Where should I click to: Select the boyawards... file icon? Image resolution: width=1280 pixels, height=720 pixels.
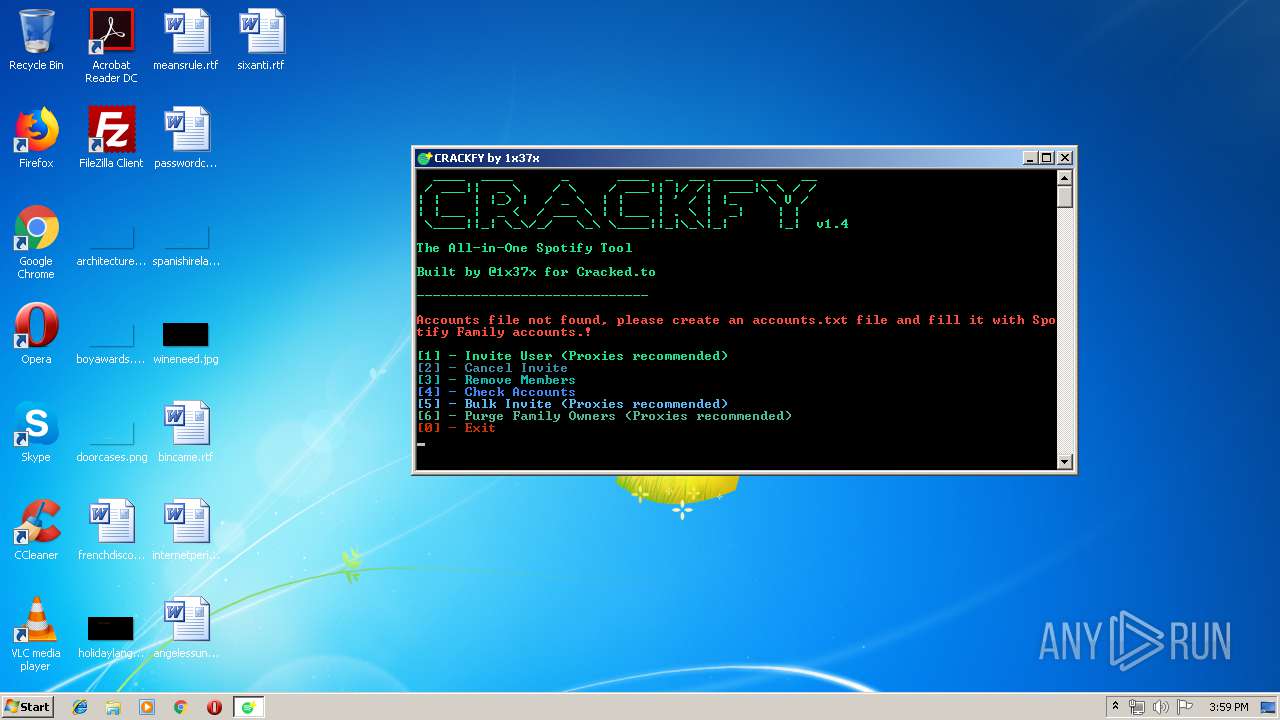(111, 340)
